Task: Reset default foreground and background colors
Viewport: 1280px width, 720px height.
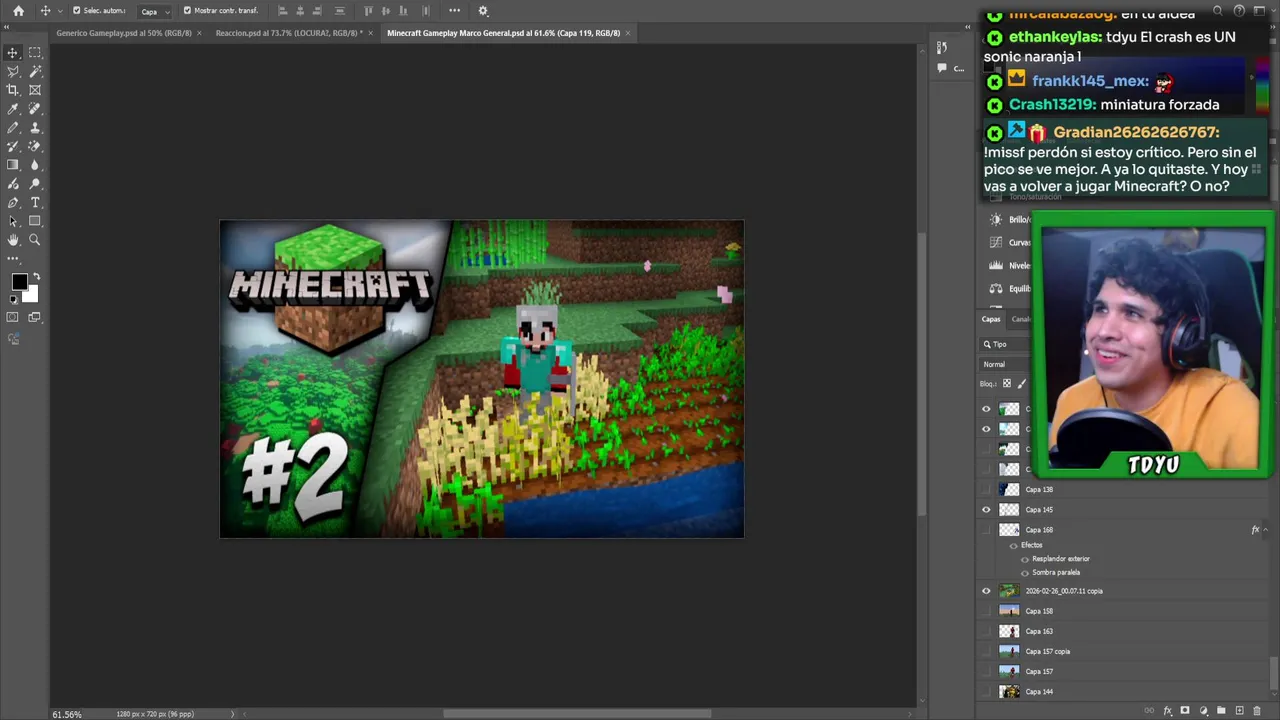Action: 14,298
